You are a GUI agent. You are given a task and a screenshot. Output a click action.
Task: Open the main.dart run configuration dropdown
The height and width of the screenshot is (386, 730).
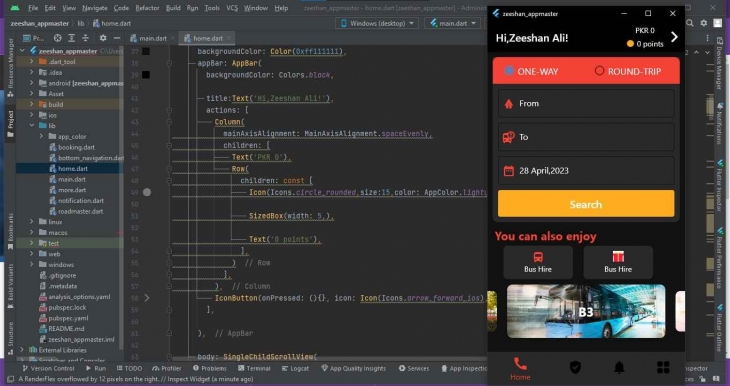point(453,23)
